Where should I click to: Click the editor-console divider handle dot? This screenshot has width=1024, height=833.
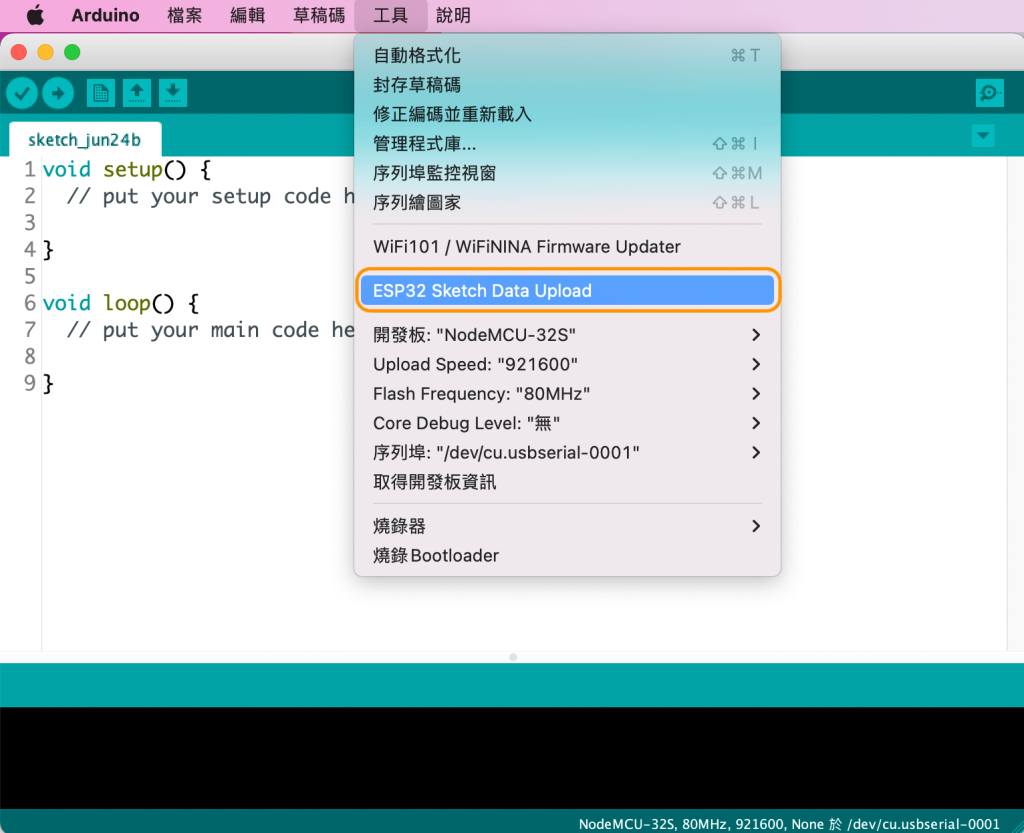point(513,657)
